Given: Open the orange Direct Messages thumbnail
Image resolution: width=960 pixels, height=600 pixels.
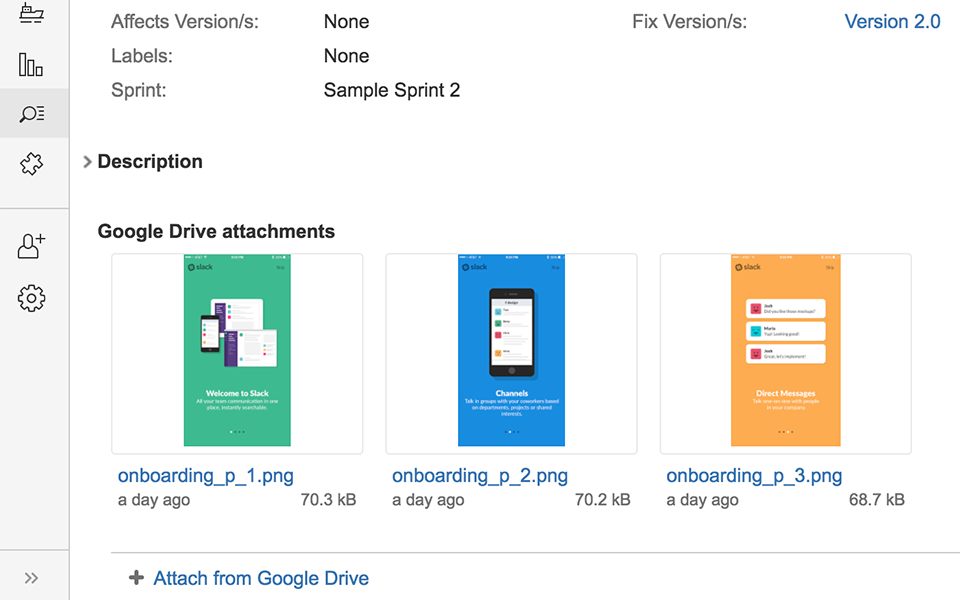Looking at the screenshot, I should [785, 354].
